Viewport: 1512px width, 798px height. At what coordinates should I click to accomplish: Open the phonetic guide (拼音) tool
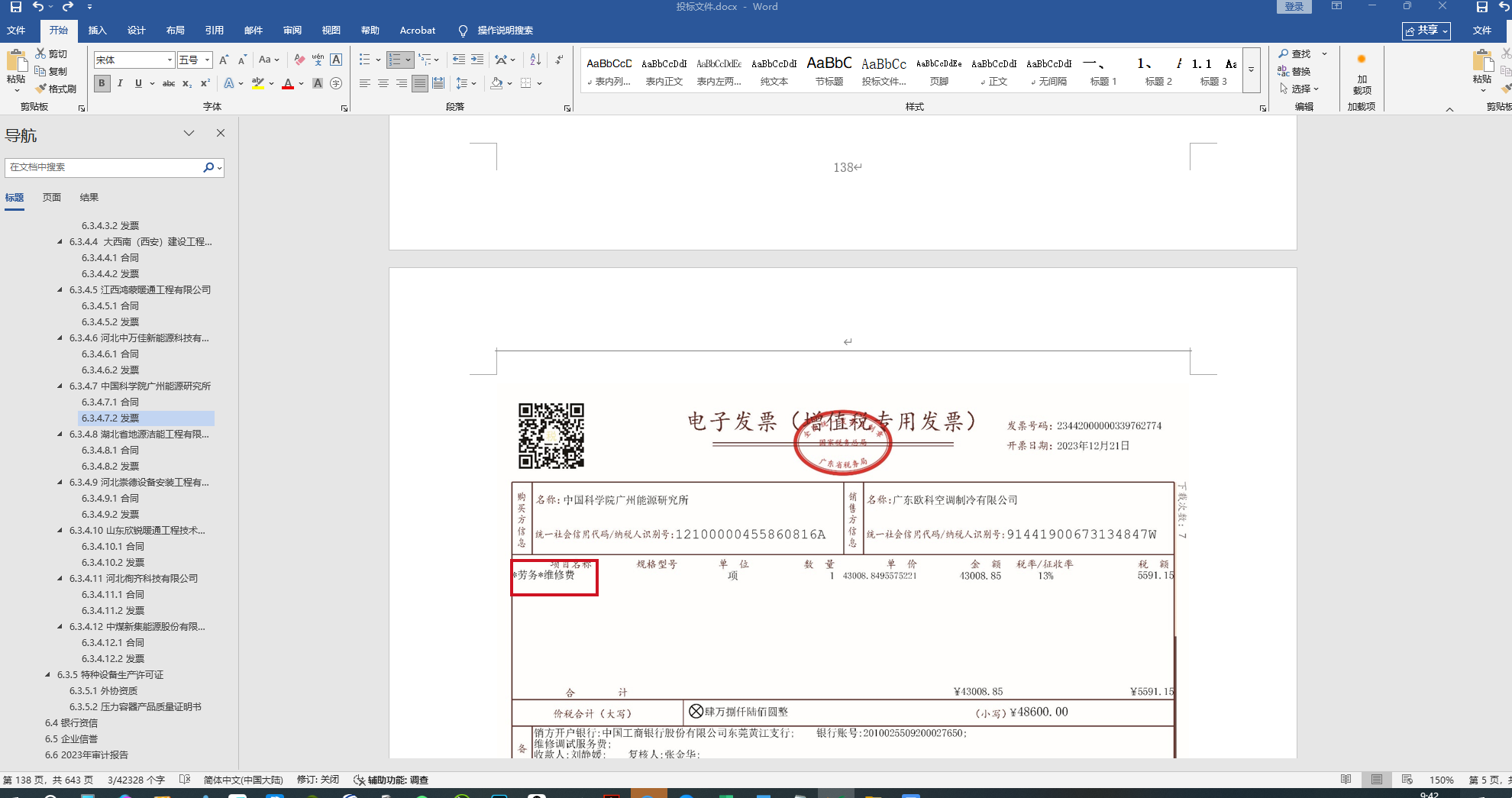[x=318, y=60]
